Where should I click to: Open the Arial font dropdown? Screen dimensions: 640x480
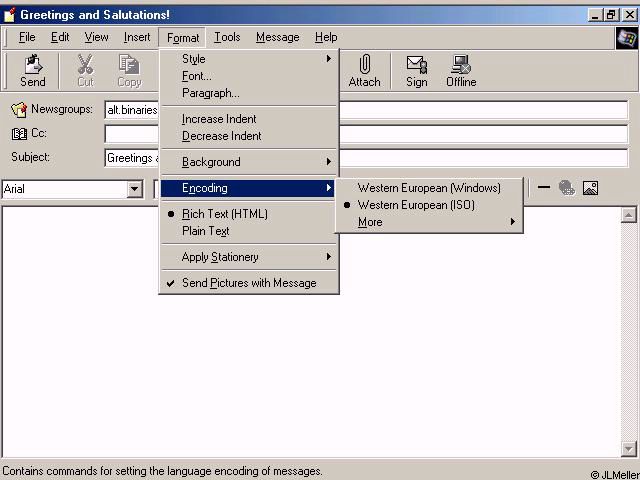tap(134, 189)
